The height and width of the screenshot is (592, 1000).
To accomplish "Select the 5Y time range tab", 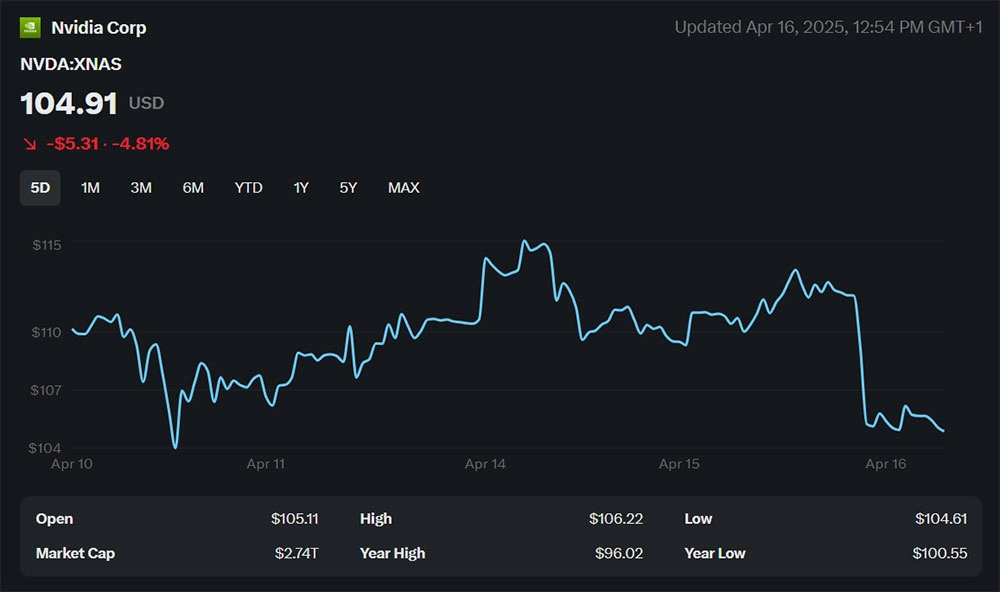I will (348, 188).
